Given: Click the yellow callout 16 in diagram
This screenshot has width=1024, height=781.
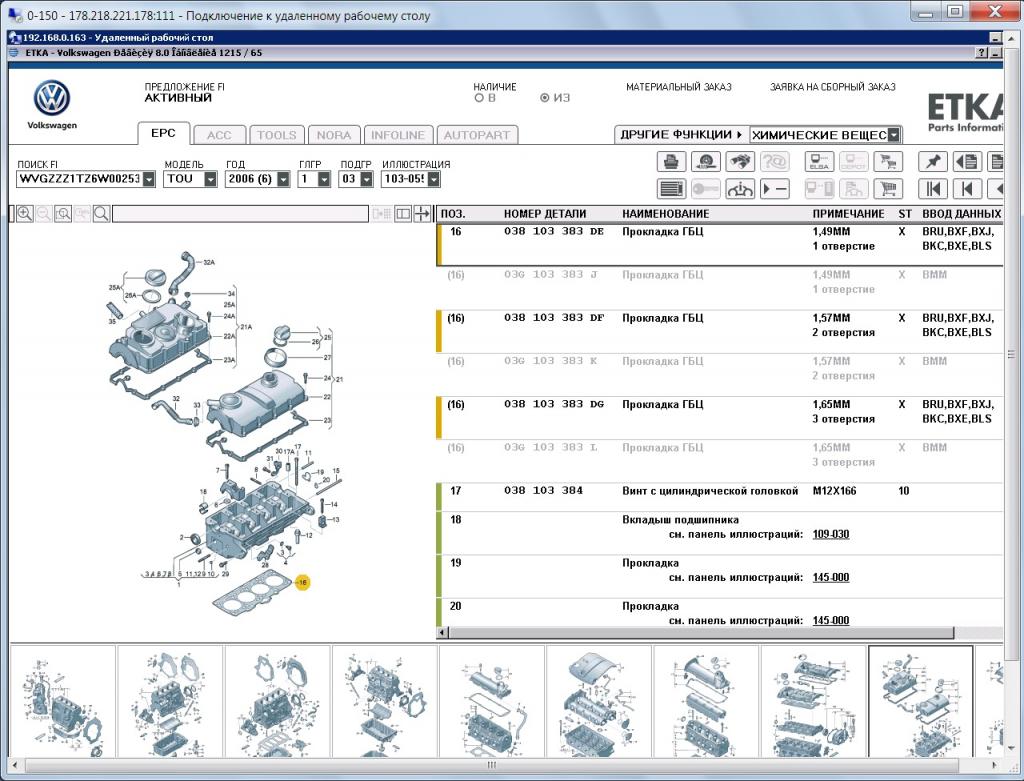Looking at the screenshot, I should pyautogui.click(x=302, y=582).
